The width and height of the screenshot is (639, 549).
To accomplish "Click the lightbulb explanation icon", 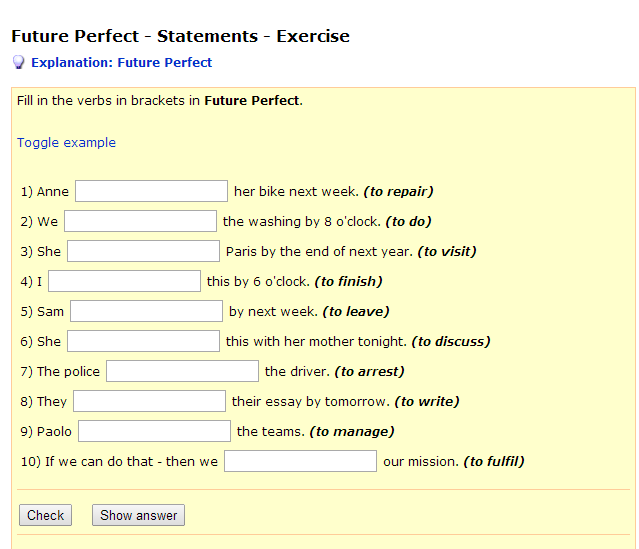I will [x=18, y=62].
